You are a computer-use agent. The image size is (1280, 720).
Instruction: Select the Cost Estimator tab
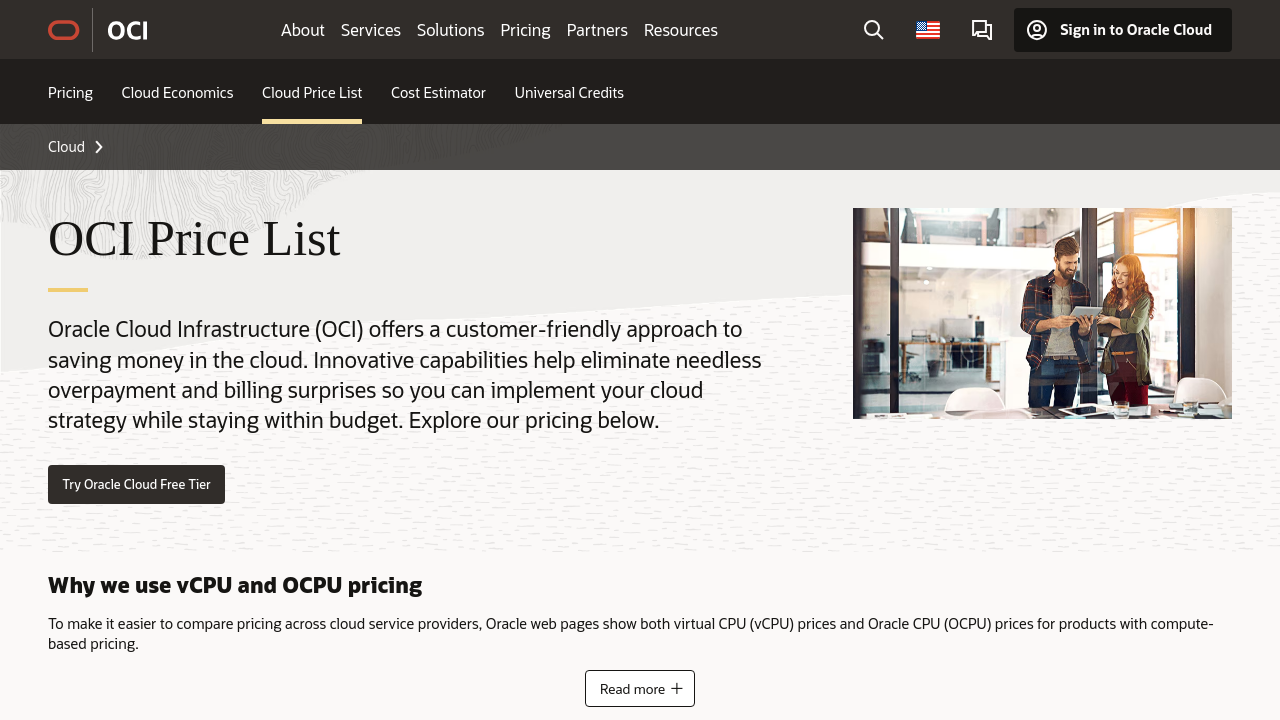point(438,92)
